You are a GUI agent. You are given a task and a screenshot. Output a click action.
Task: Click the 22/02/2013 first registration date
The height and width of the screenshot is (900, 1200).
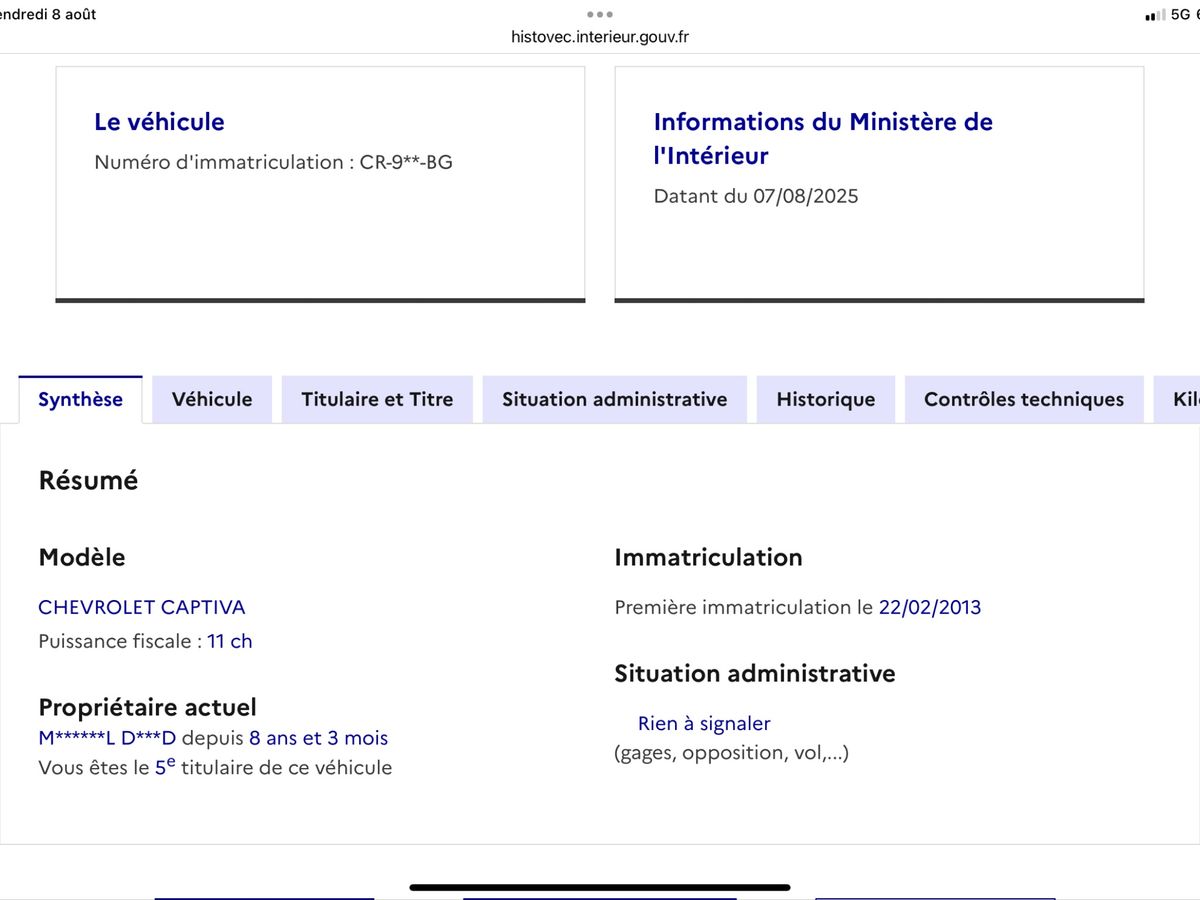coord(930,607)
